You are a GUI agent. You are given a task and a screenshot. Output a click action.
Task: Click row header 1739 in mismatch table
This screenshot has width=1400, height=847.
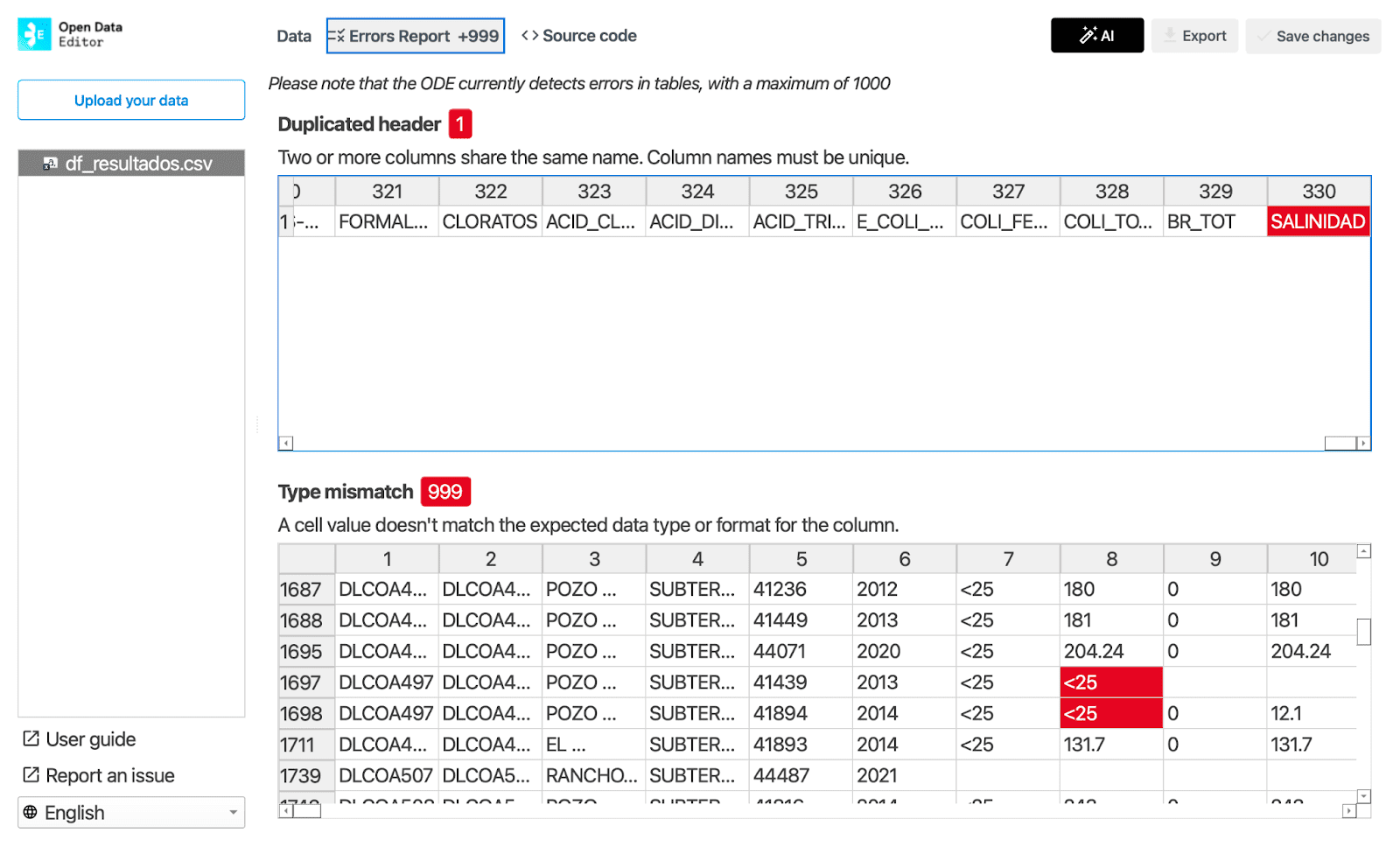(301, 776)
